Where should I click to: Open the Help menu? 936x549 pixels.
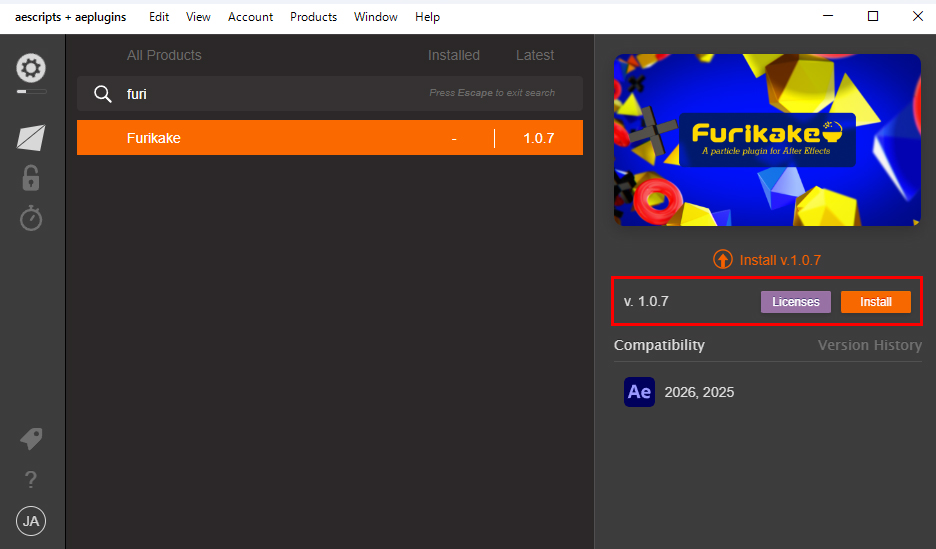coord(427,17)
